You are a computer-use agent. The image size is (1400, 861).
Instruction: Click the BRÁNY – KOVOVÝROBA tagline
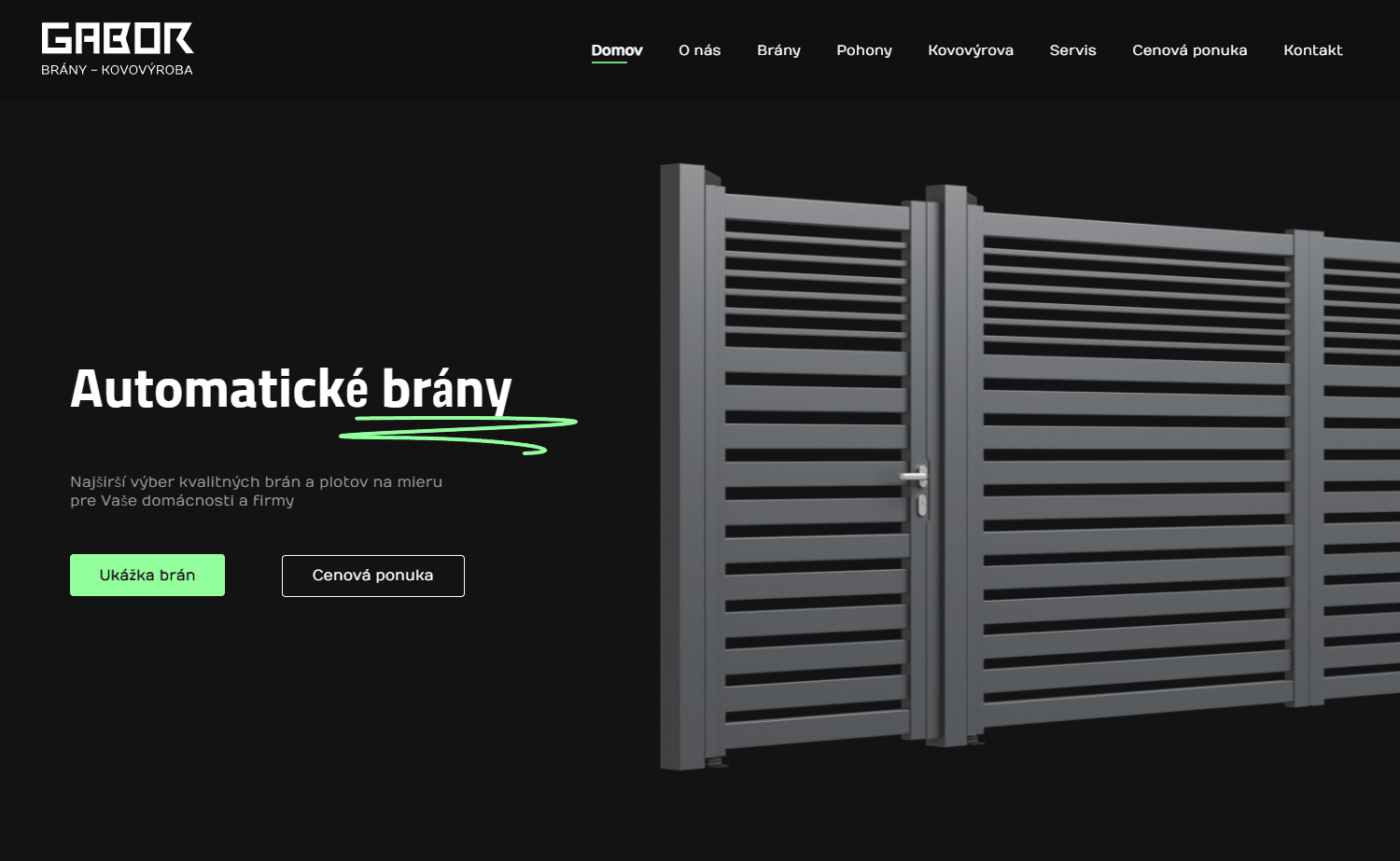pyautogui.click(x=117, y=70)
